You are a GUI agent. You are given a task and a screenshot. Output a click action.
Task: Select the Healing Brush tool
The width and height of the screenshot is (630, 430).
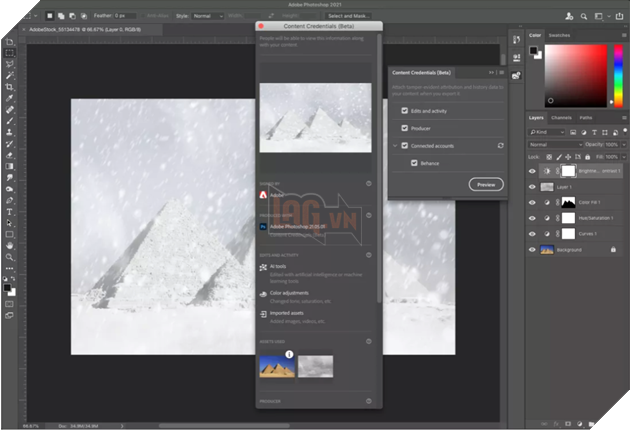tap(10, 109)
